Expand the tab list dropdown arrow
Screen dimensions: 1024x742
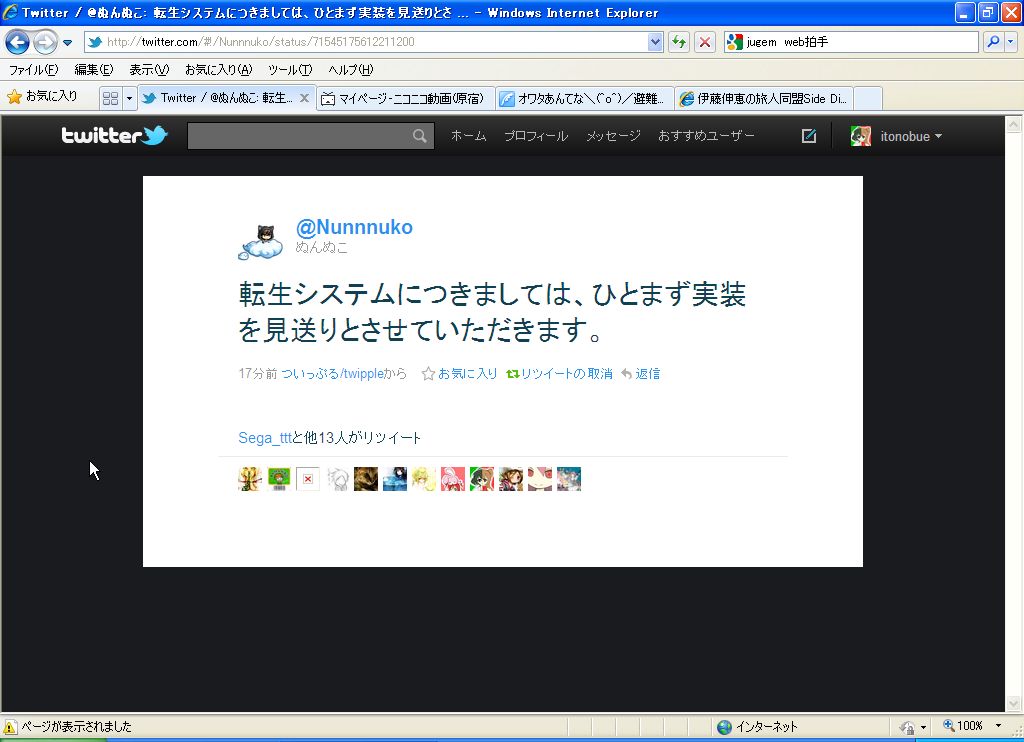coord(129,98)
